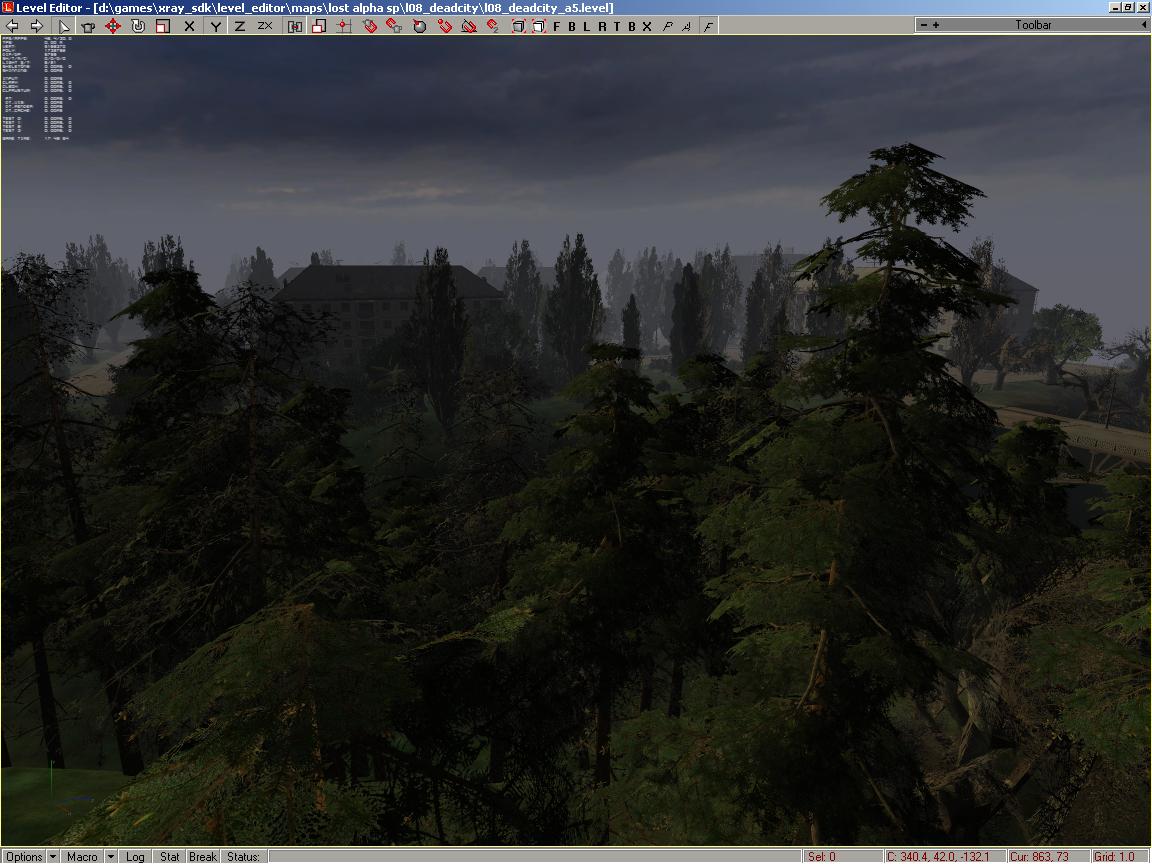This screenshot has height=864, width=1152.
Task: Click Zoom Extents Selected cube icon
Action: (x=539, y=26)
